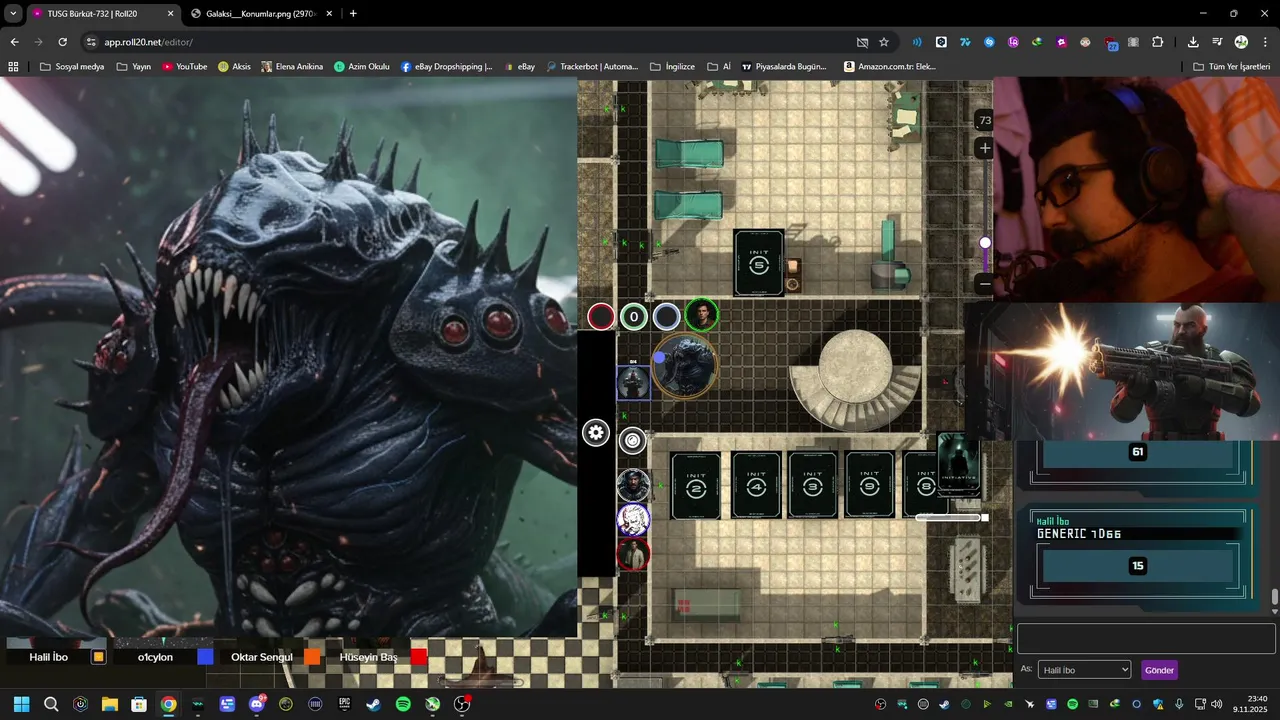1280x720 pixels.
Task: Open the 'As: Halil İbo' speaker dropdown
Action: pyautogui.click(x=1084, y=670)
